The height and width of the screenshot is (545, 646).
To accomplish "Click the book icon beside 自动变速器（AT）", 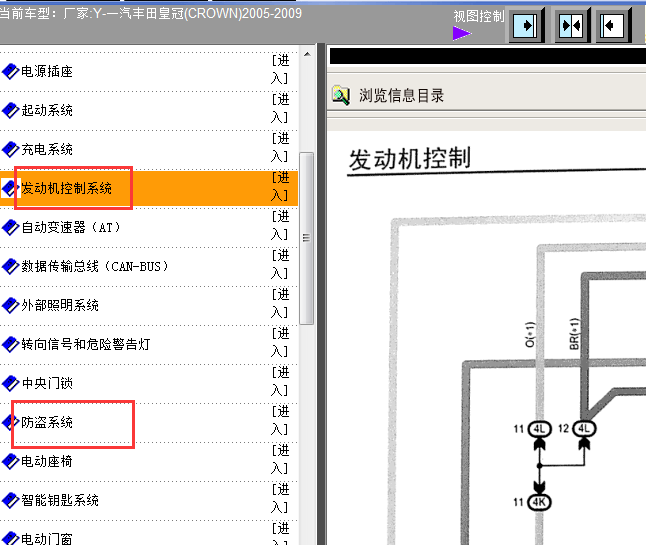I will (10, 227).
